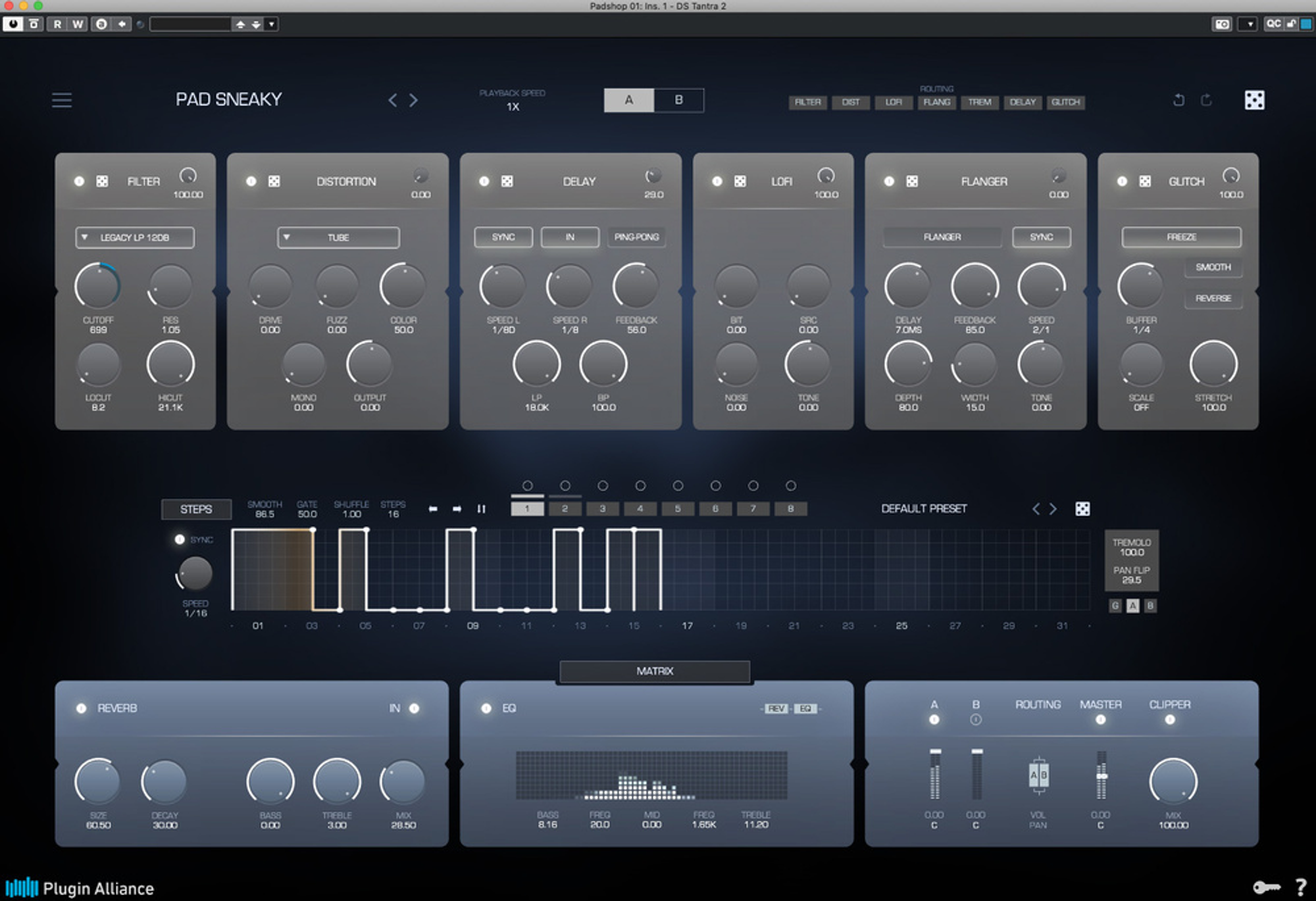Click the Master volume fader
Screen dimensions: 1316x901
click(x=1101, y=776)
